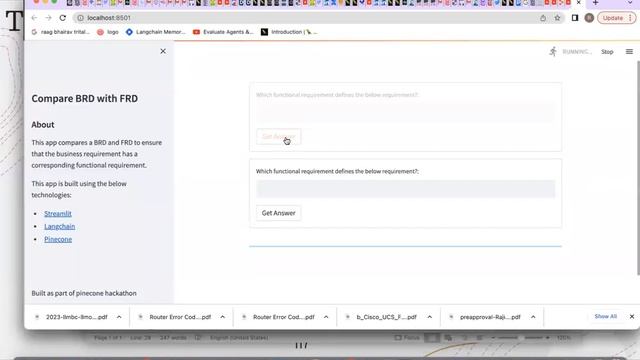The height and width of the screenshot is (360, 640).
Task: Click the faded Get Answer button
Action: coord(278,136)
